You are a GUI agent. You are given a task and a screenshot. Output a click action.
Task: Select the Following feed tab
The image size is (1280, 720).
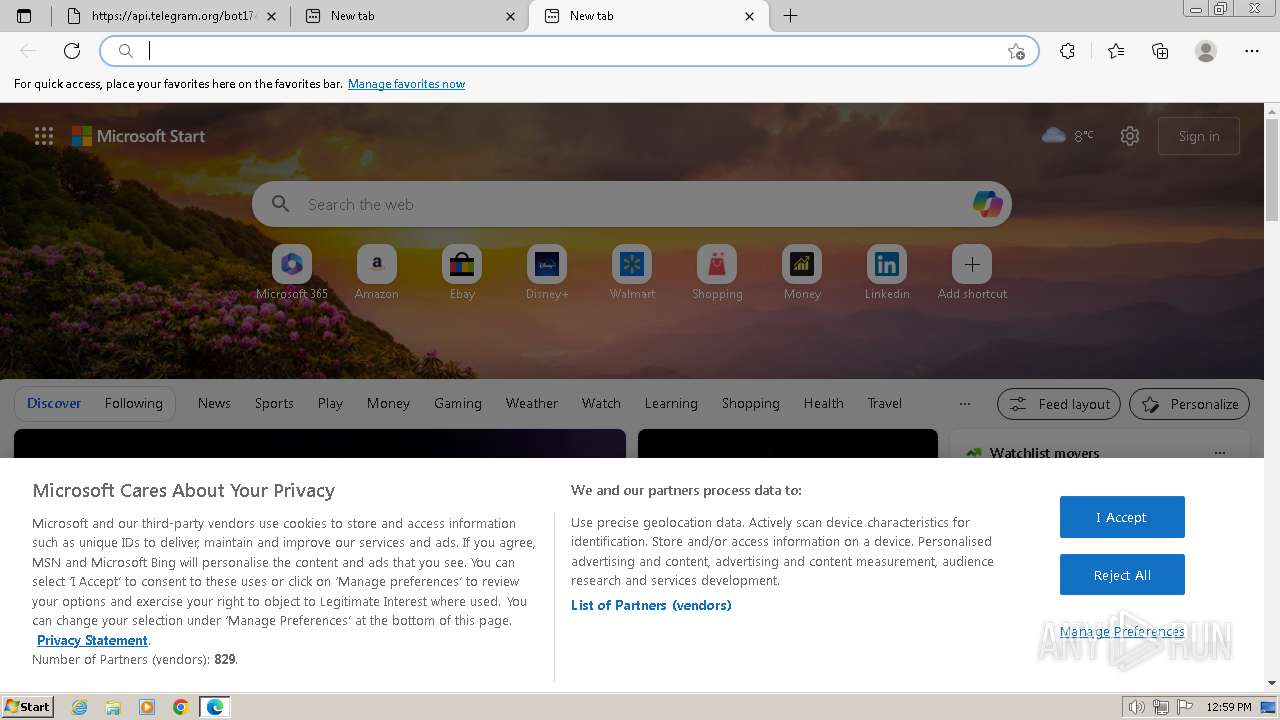133,403
